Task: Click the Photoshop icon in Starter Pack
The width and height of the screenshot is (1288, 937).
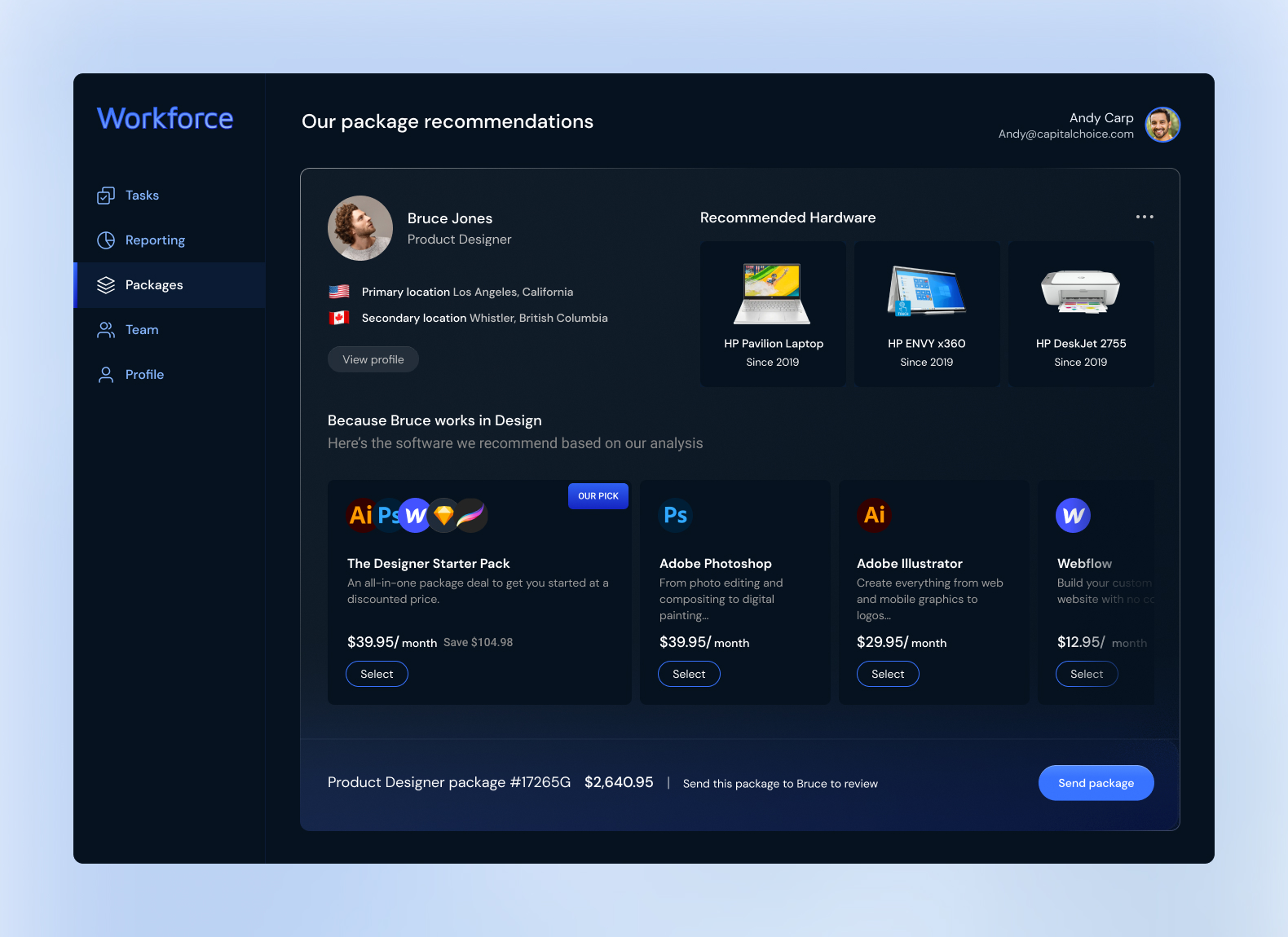Action: click(x=386, y=515)
